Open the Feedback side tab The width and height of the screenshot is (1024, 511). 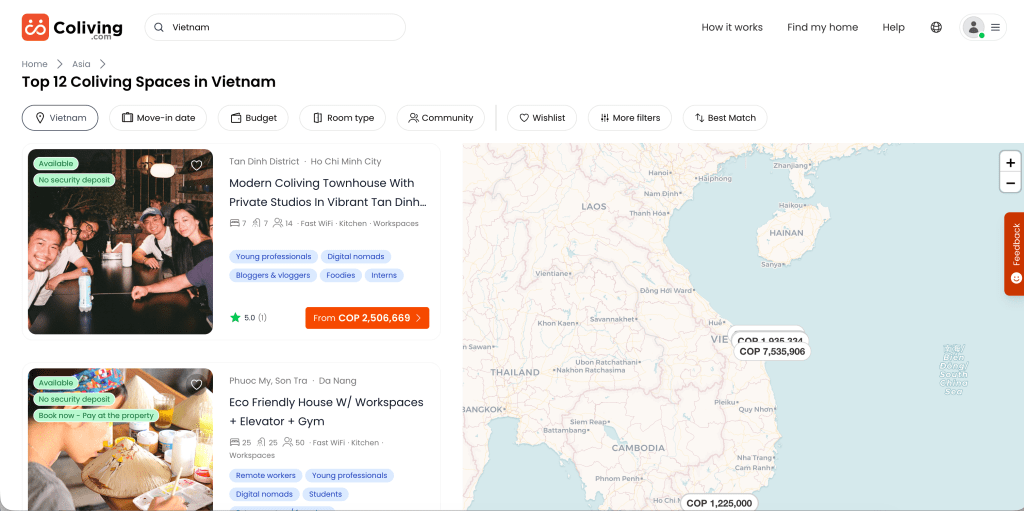[x=1014, y=253]
